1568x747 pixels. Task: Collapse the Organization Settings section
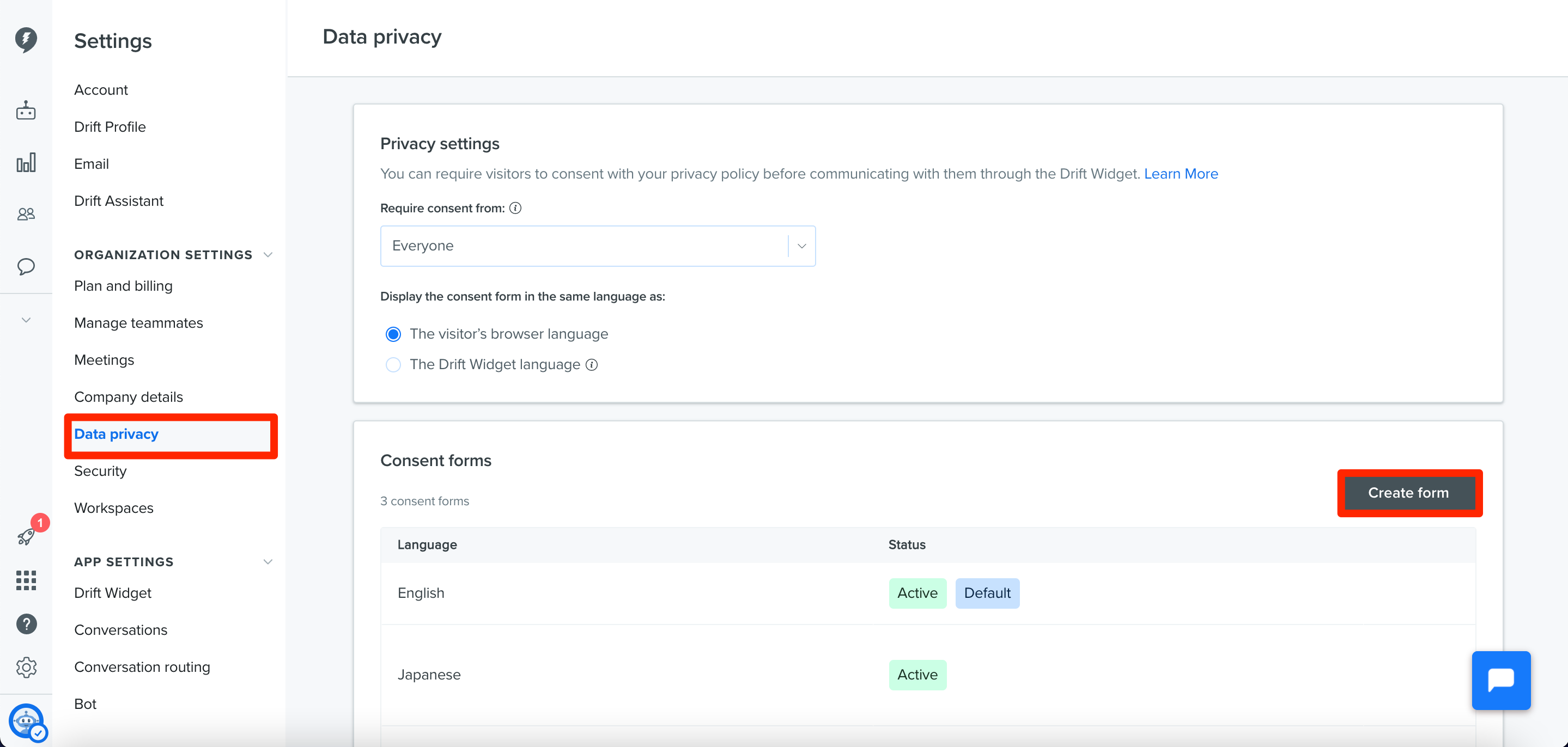click(268, 254)
